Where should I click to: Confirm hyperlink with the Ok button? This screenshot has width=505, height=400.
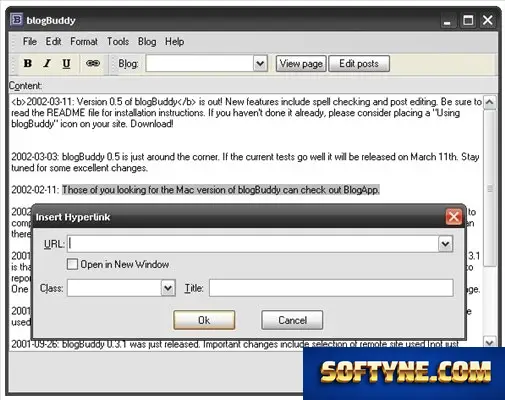[204, 320]
